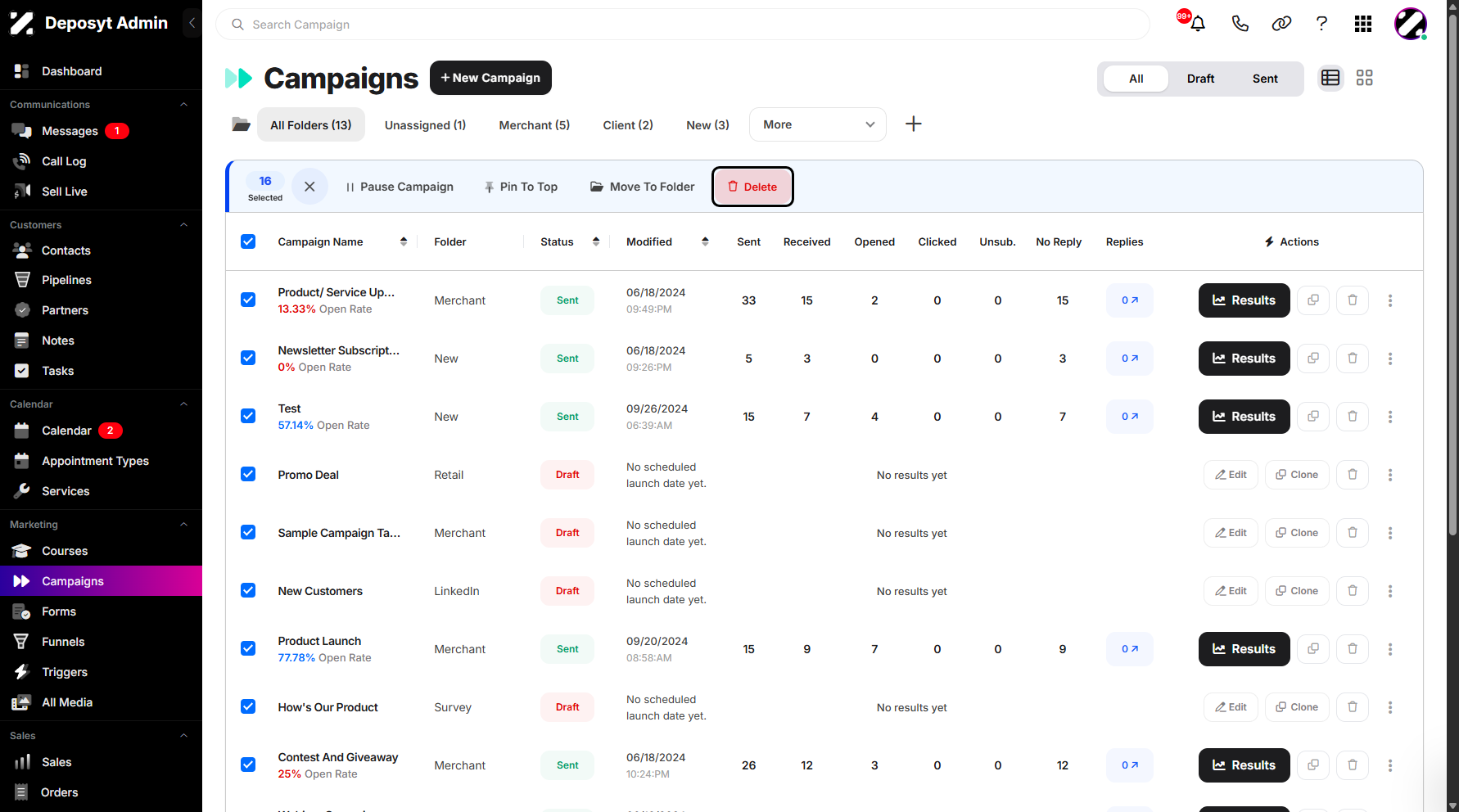Click the Search Campaign input field

click(x=682, y=25)
